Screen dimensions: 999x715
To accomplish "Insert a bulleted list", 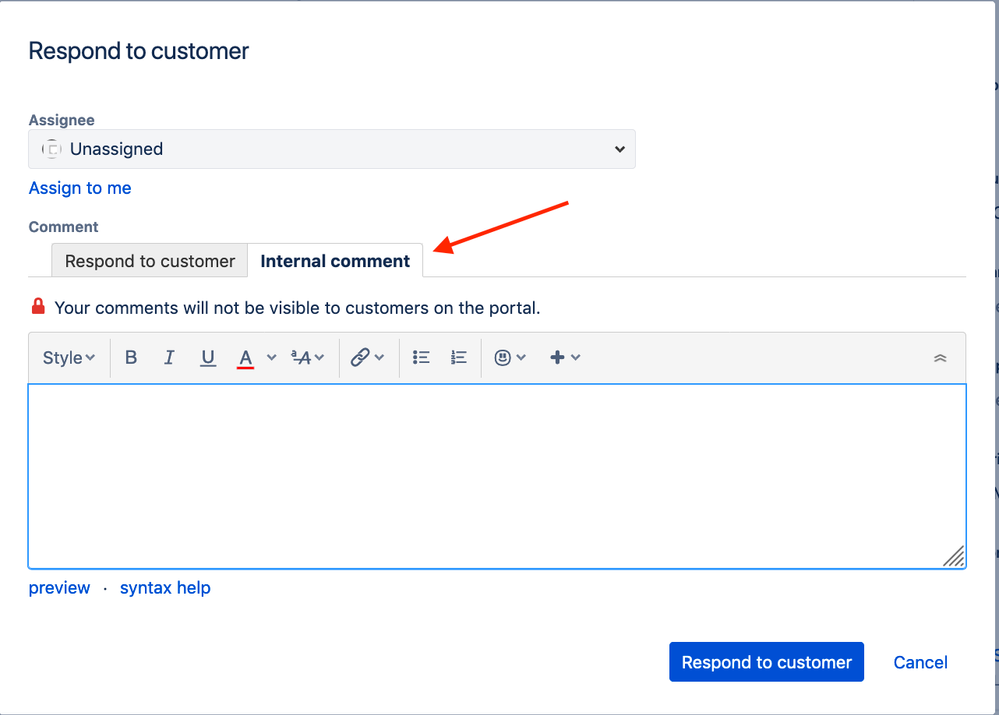I will [x=421, y=358].
